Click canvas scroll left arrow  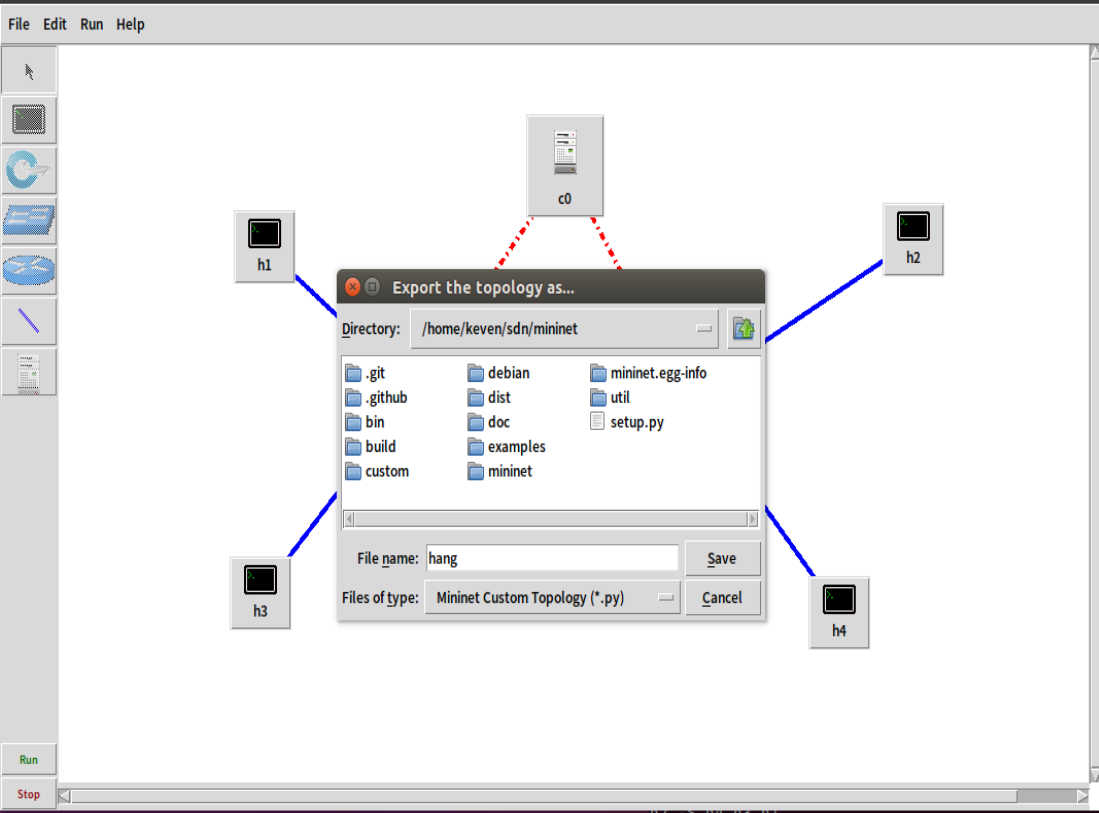64,796
